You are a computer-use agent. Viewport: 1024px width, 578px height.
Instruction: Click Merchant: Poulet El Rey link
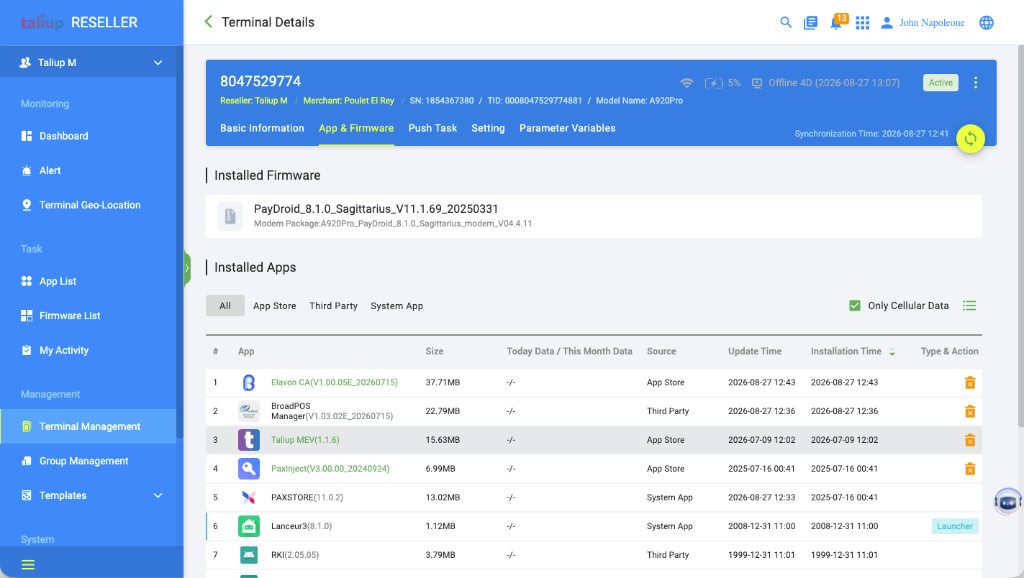click(x=349, y=101)
